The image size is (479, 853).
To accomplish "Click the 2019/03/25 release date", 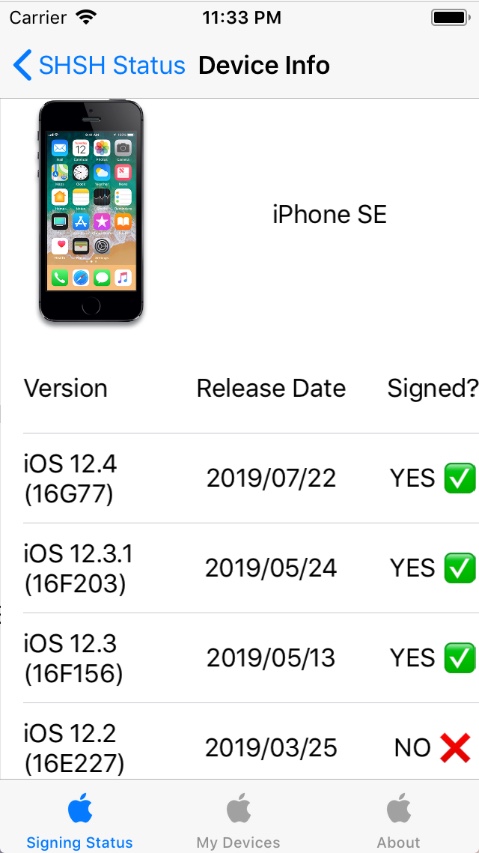I will point(271,749).
